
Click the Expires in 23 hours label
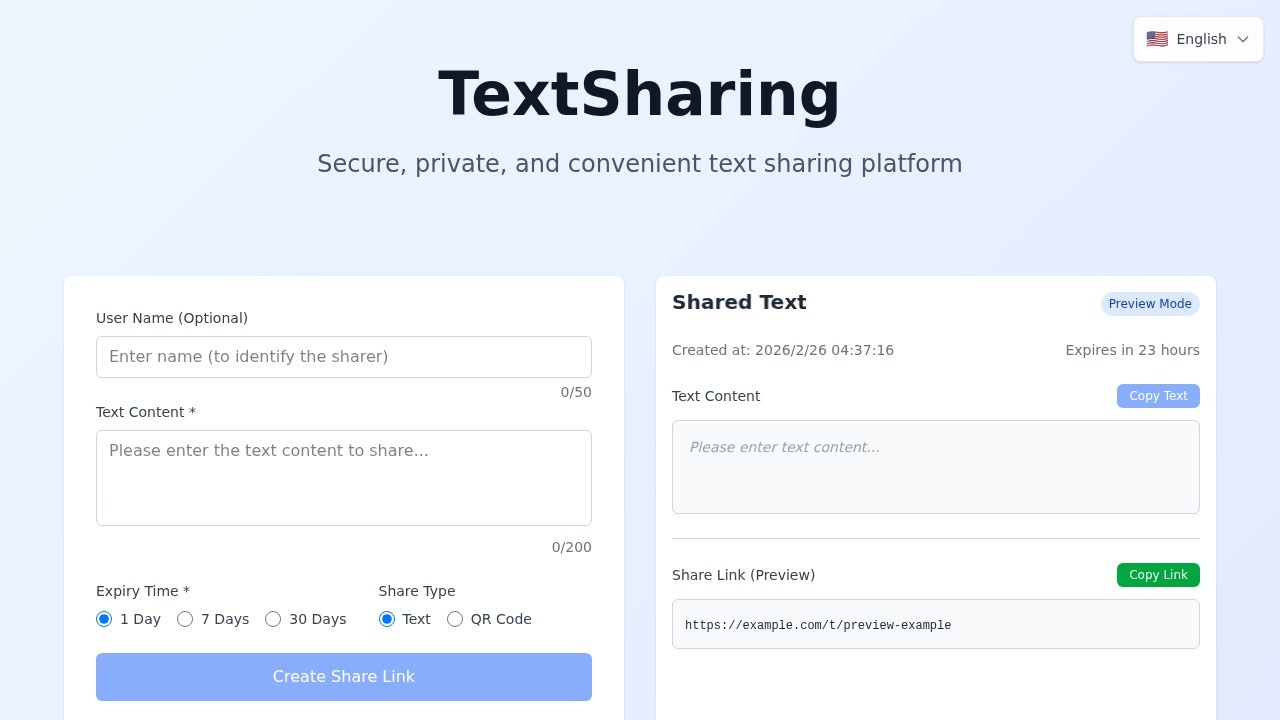[1132, 350]
